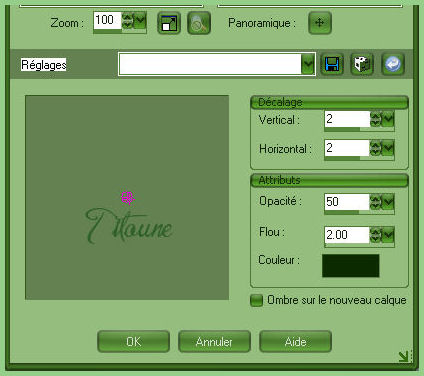This screenshot has width=424, height=376.
Task: Click the Panoramique navigate crosshair icon
Action: tap(320, 23)
